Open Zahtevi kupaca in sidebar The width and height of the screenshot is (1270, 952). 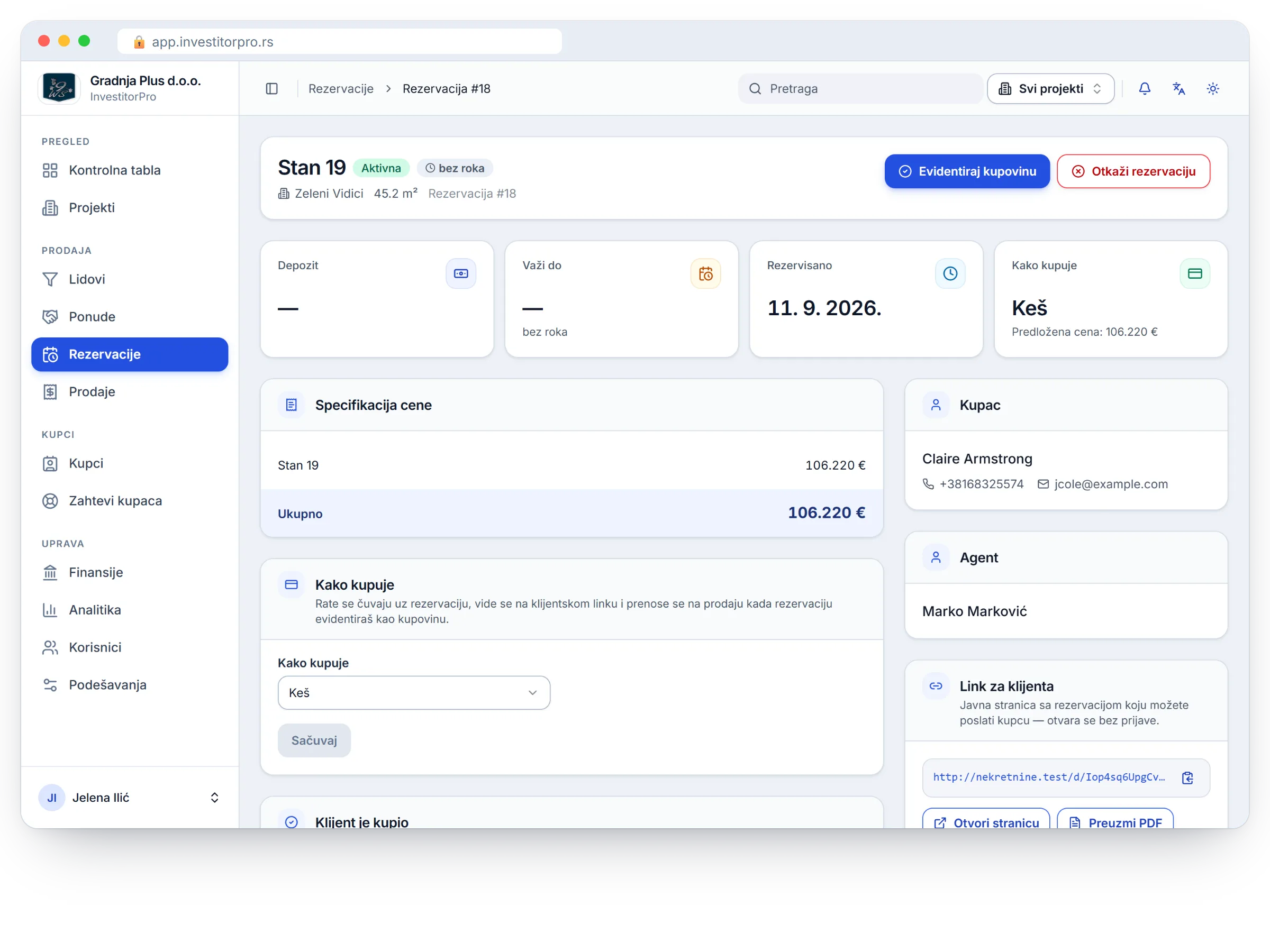(130, 501)
